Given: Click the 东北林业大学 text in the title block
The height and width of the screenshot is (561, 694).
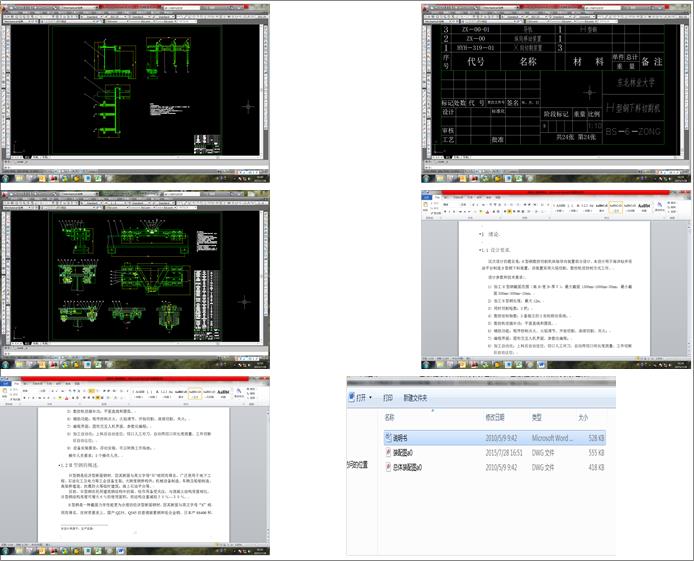Looking at the screenshot, I should pos(636,82).
